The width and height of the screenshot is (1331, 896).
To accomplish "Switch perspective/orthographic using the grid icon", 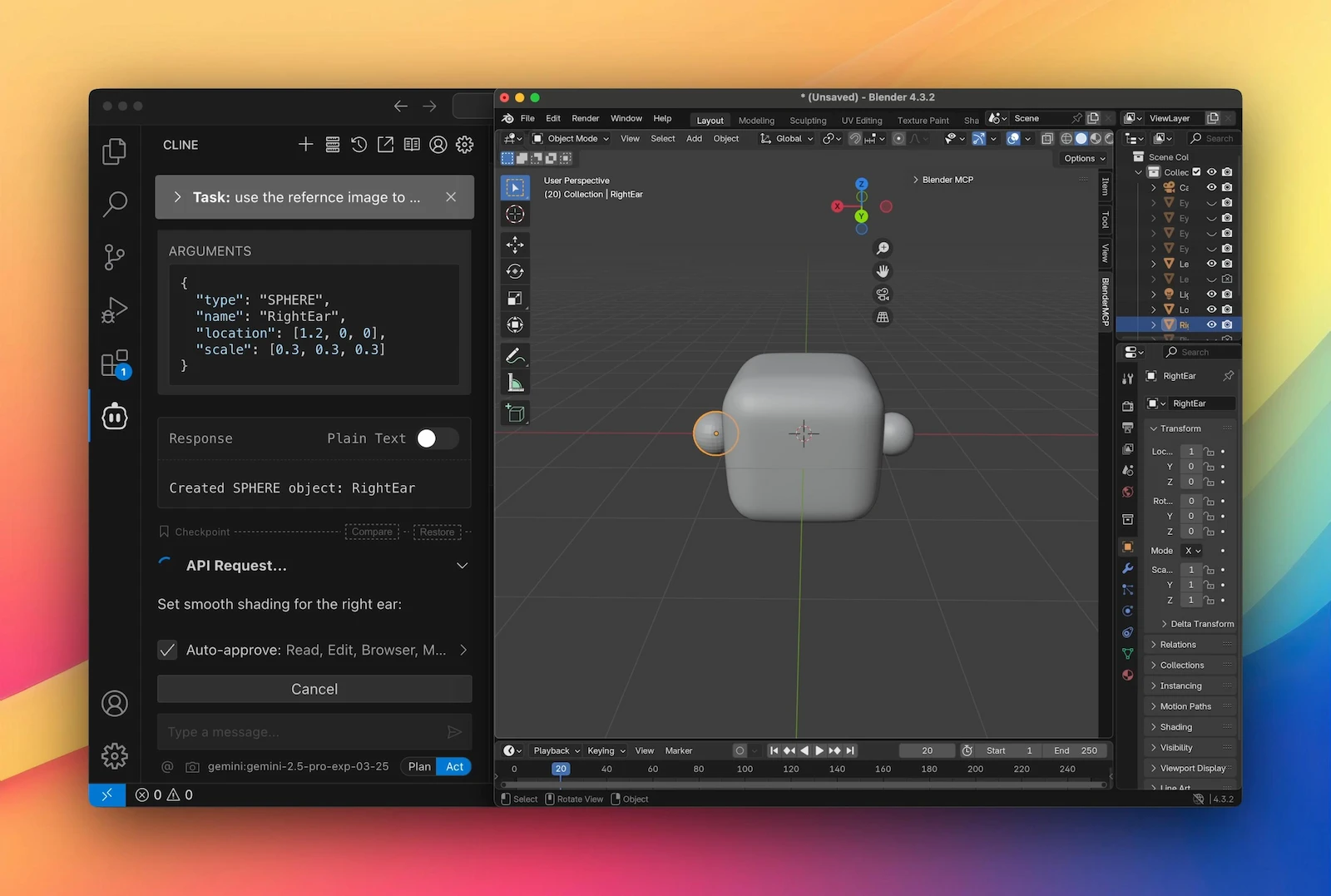I will click(883, 317).
